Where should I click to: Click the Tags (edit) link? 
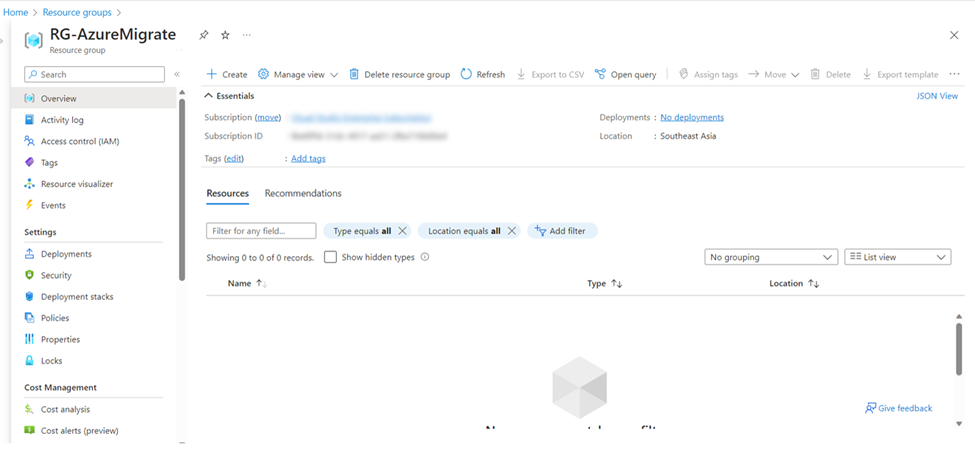[234, 159]
